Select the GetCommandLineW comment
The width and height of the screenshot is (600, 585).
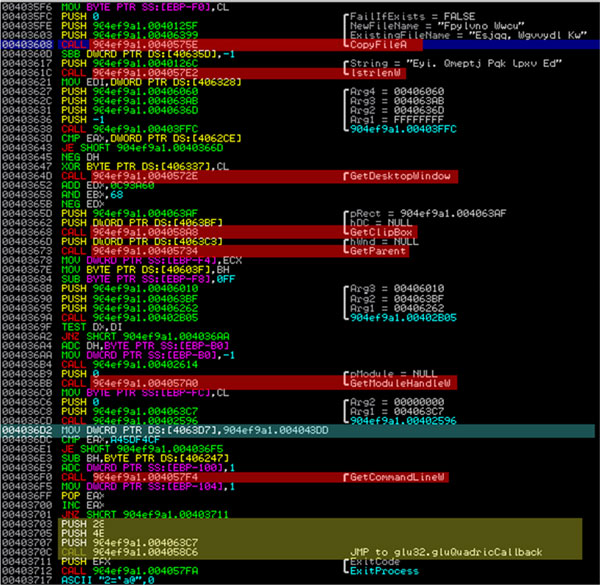click(397, 477)
